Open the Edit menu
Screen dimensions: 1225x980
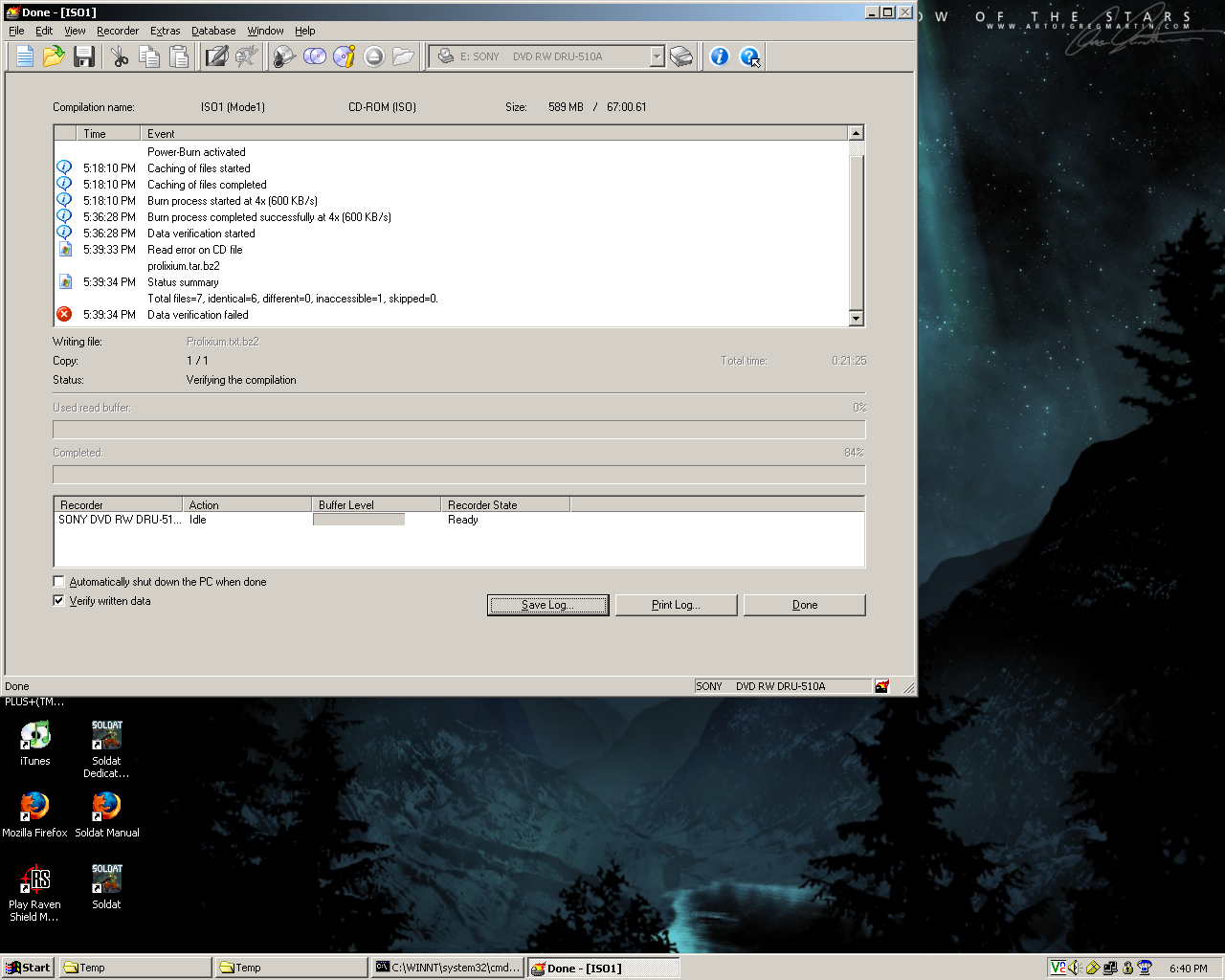(44, 31)
